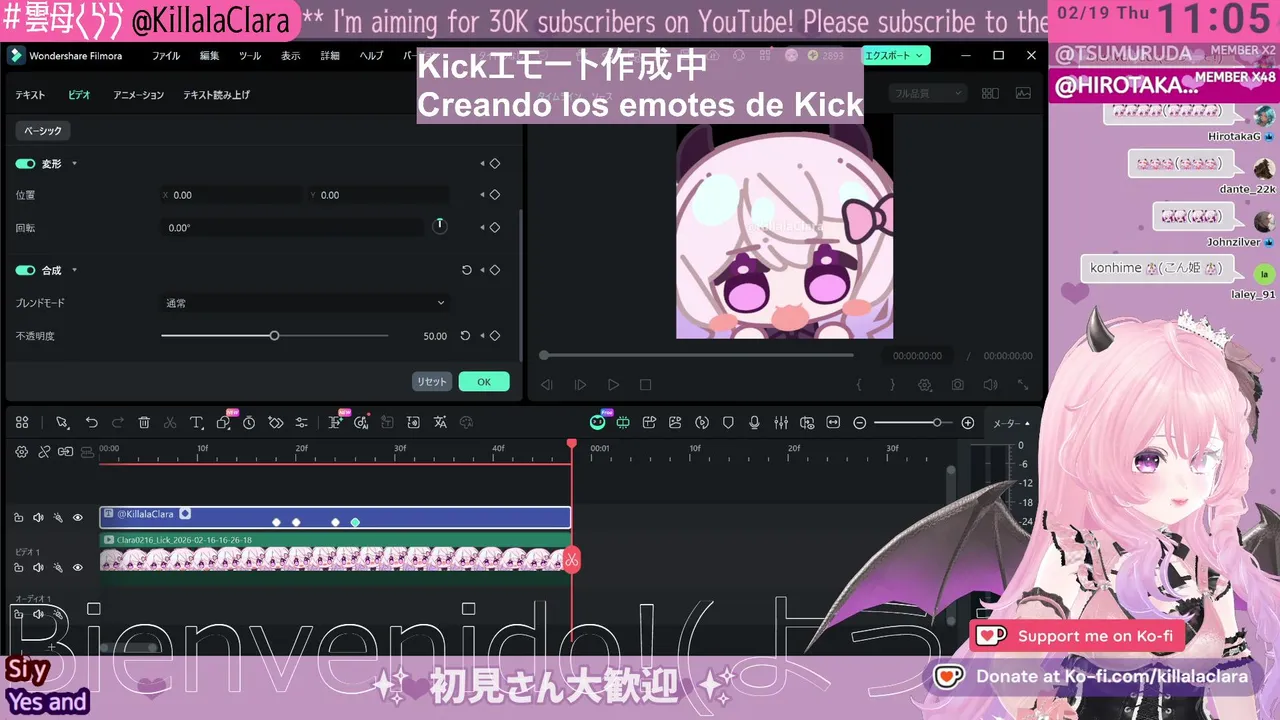
Task: Open the audio mixer icon in toolbar
Action: click(x=781, y=423)
